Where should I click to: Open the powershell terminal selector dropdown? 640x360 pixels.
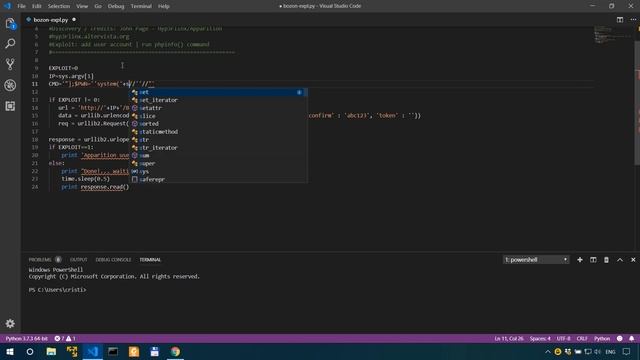(x=536, y=260)
